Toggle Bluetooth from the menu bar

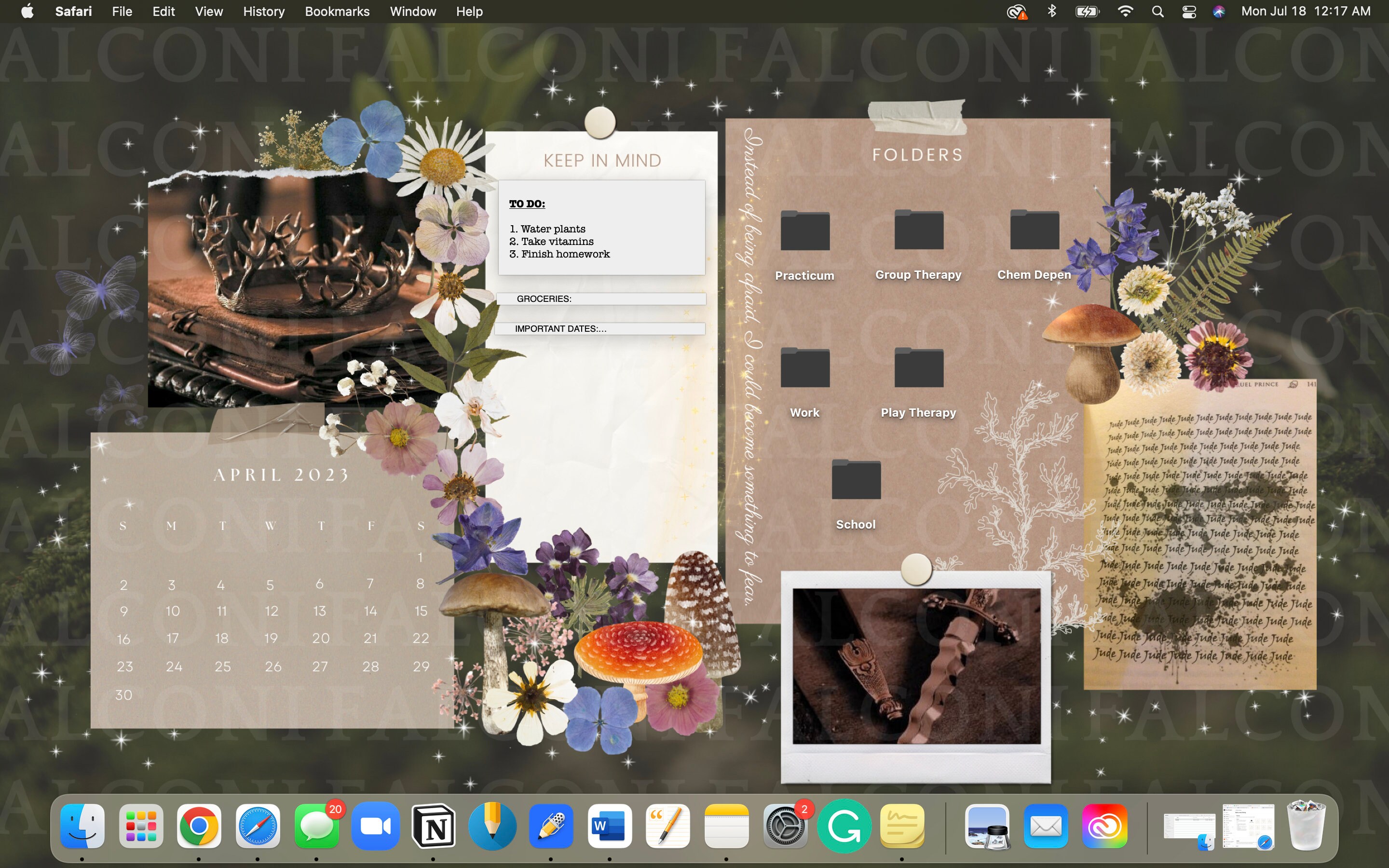[1052, 11]
